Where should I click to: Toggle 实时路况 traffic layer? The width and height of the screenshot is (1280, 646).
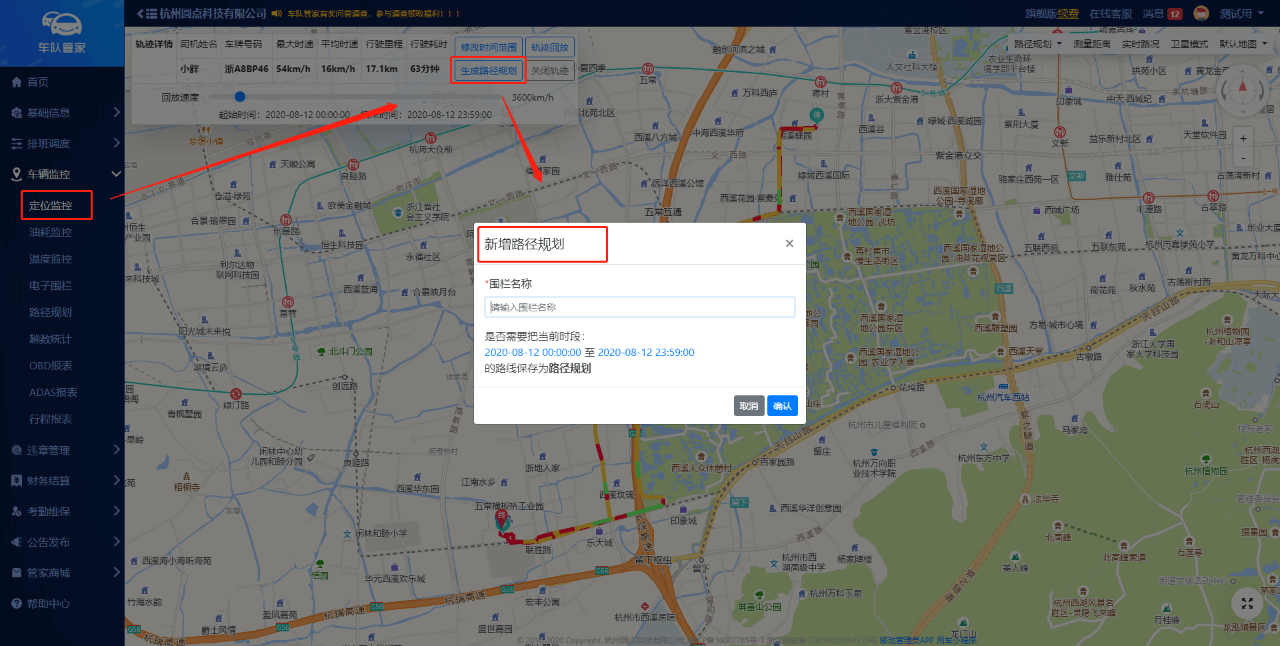pyautogui.click(x=1140, y=44)
